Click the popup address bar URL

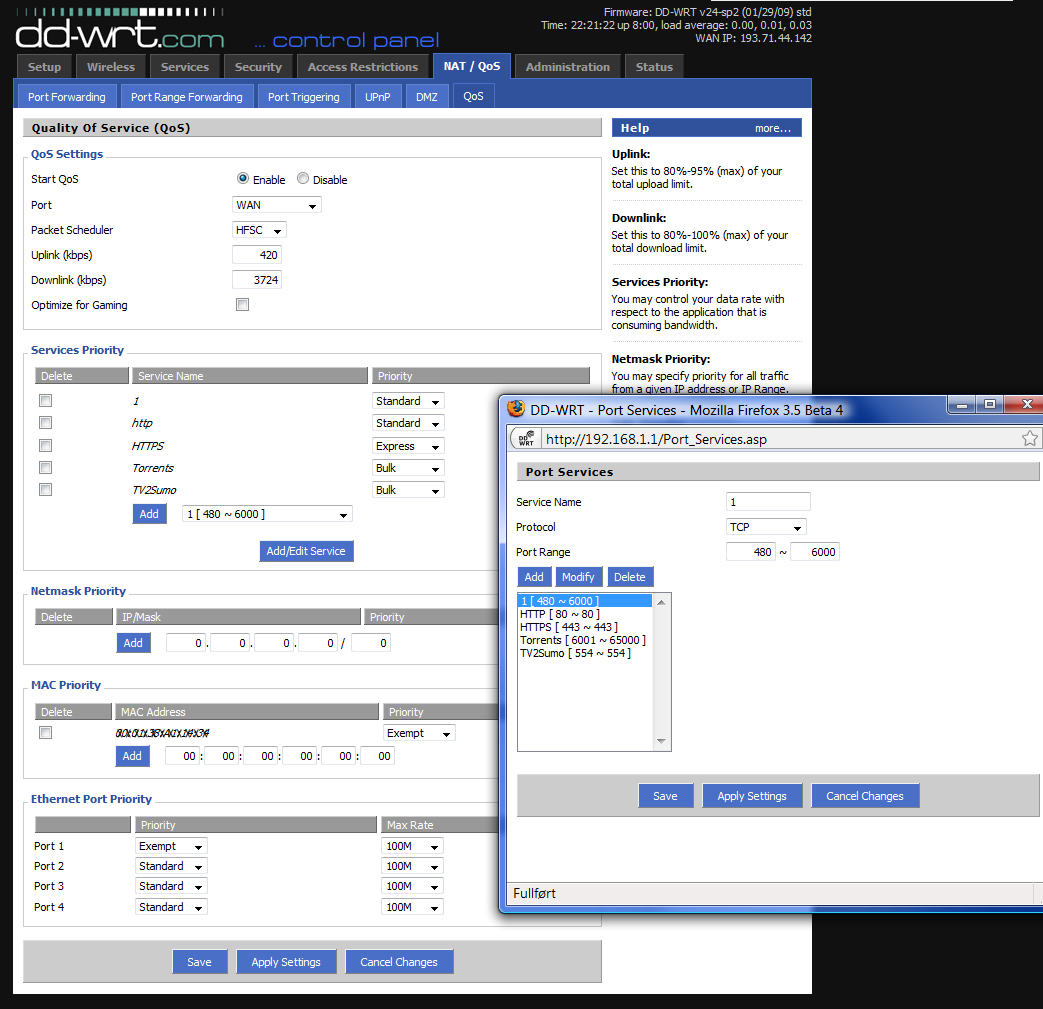pos(657,439)
